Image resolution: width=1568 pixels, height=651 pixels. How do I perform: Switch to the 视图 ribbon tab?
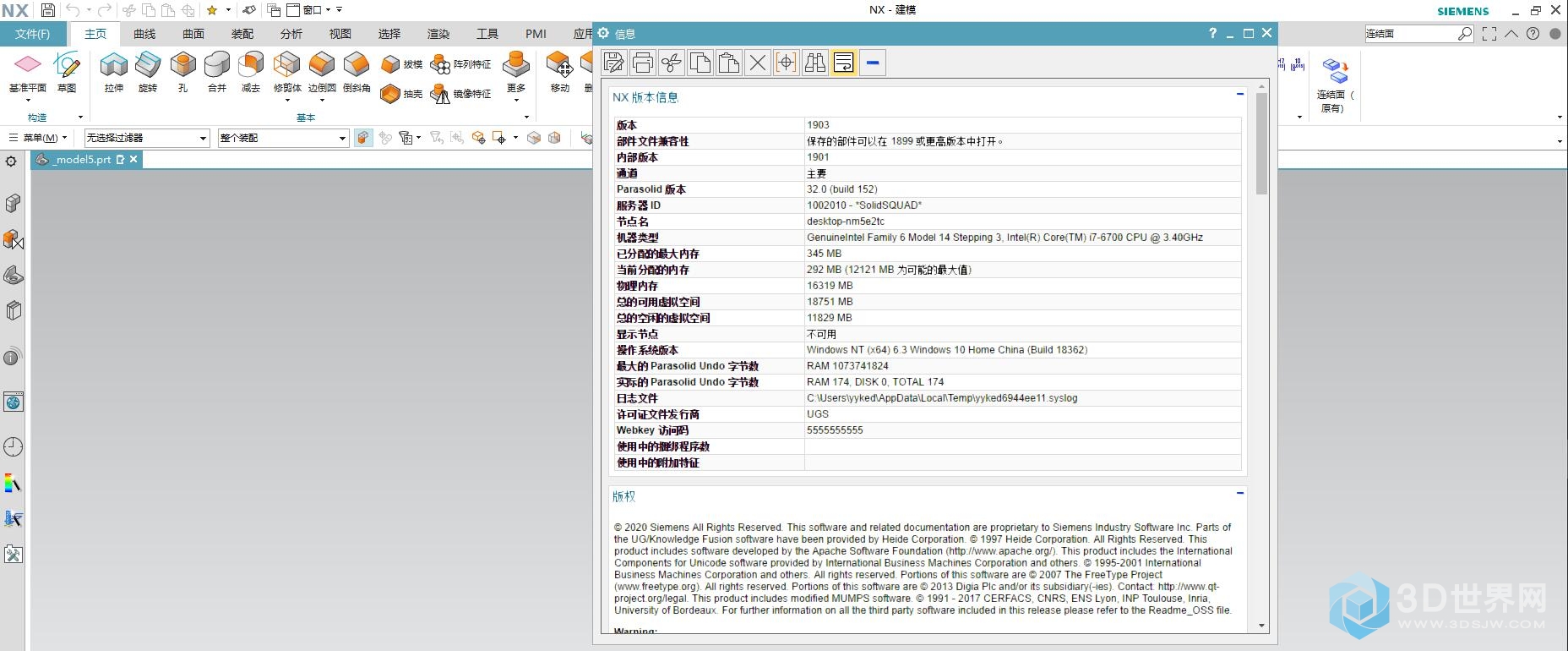coord(340,34)
